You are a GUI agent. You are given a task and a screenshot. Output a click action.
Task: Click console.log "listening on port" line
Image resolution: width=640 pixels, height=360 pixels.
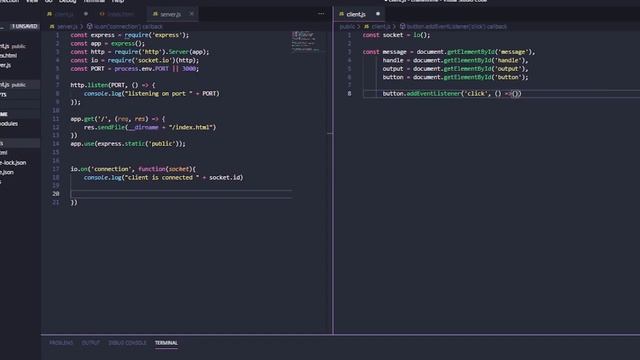point(151,93)
